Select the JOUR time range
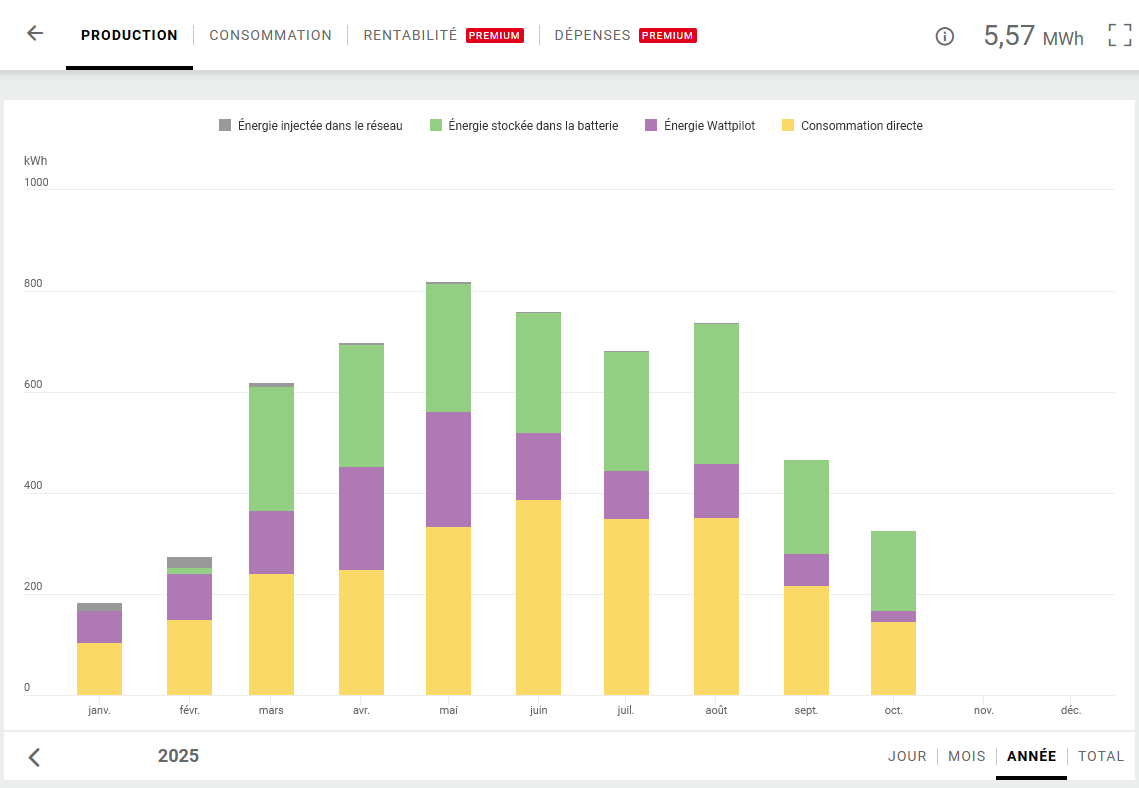The image size is (1139, 788). click(907, 756)
